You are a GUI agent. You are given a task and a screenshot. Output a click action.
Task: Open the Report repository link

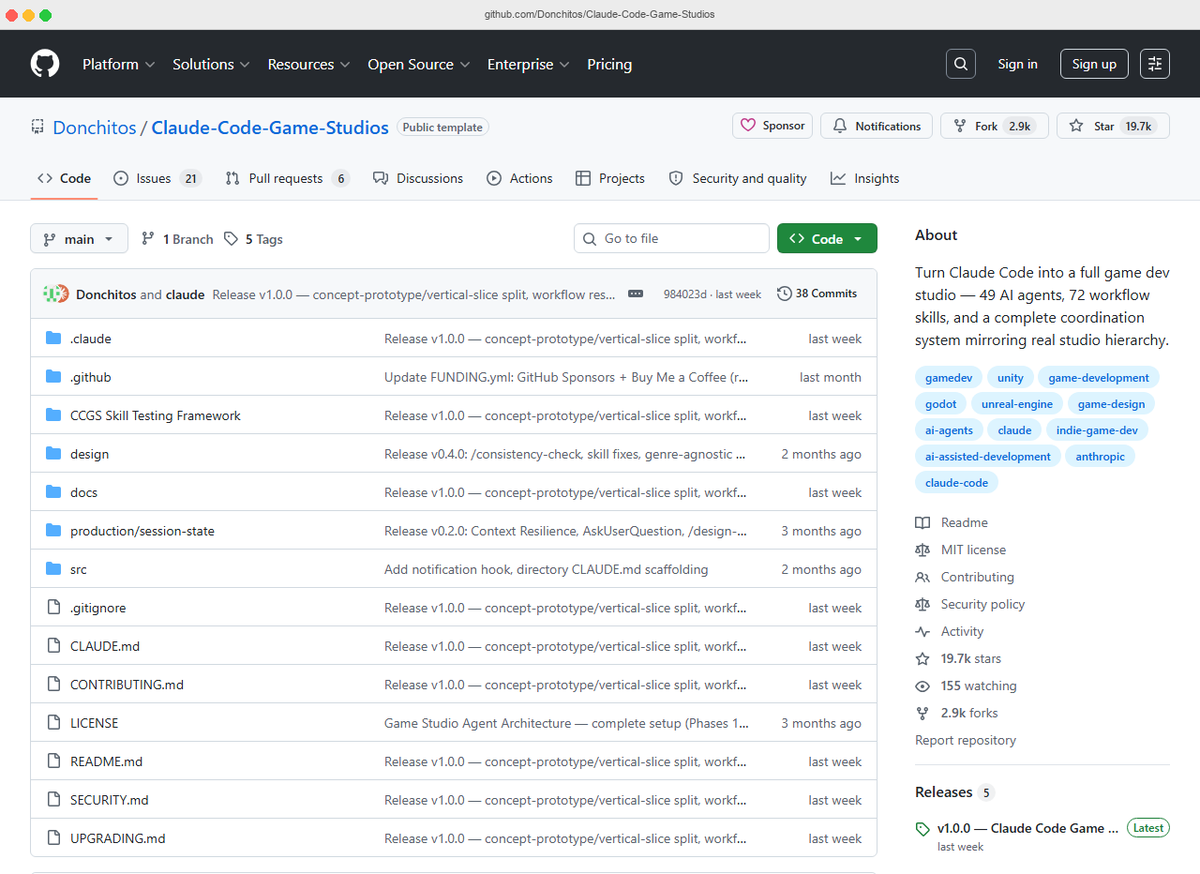(965, 740)
